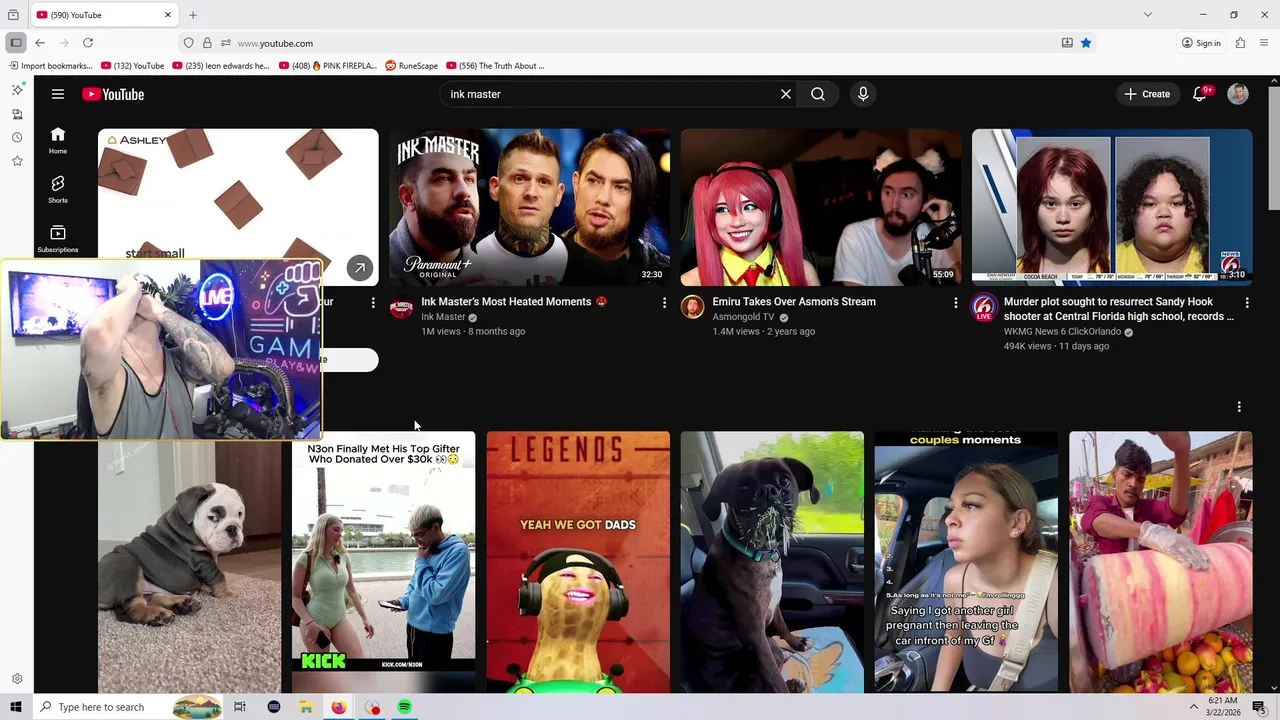Open a new browser tab
The image size is (1280, 720).
click(x=193, y=15)
